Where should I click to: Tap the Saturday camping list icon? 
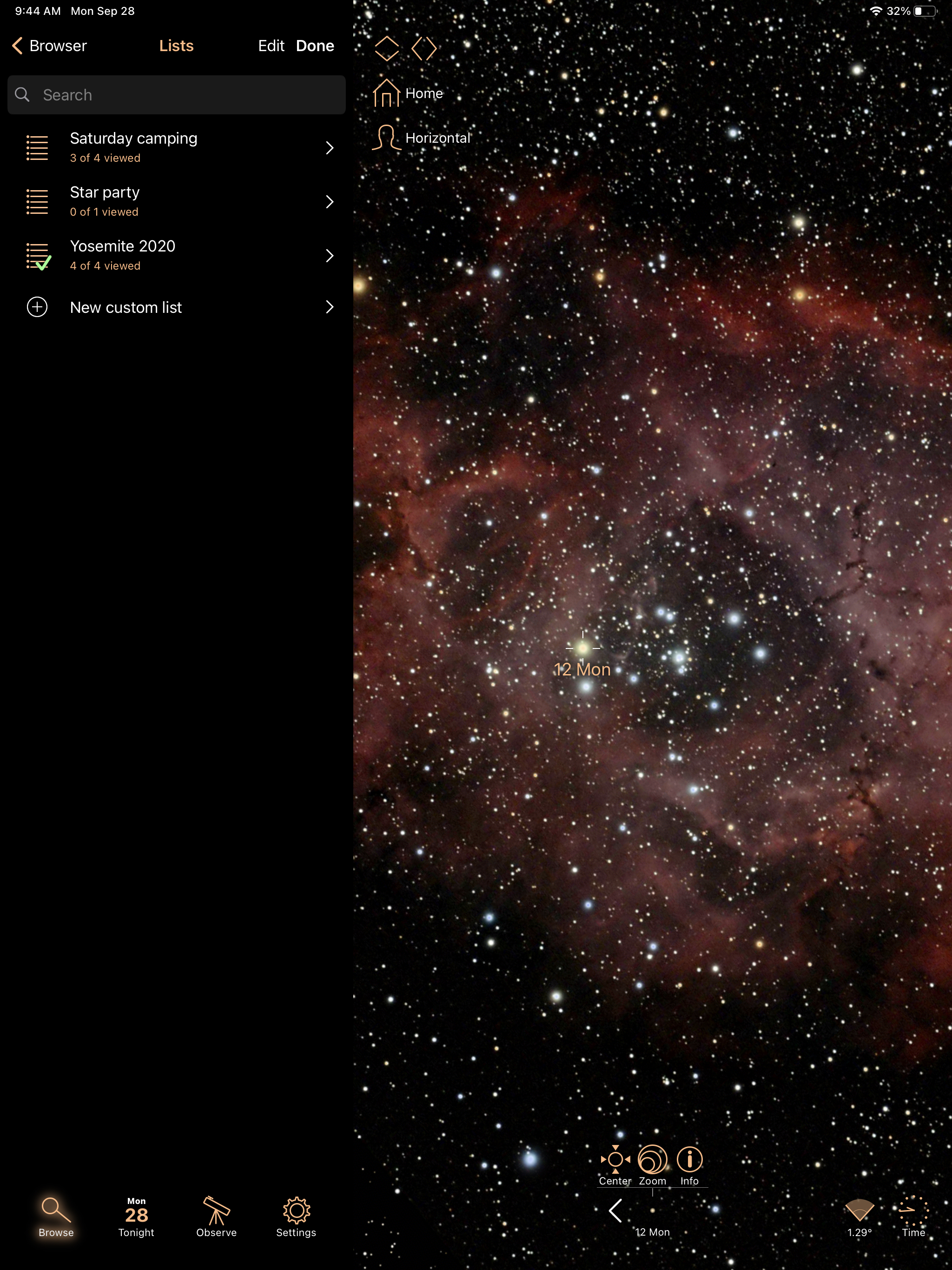37,147
